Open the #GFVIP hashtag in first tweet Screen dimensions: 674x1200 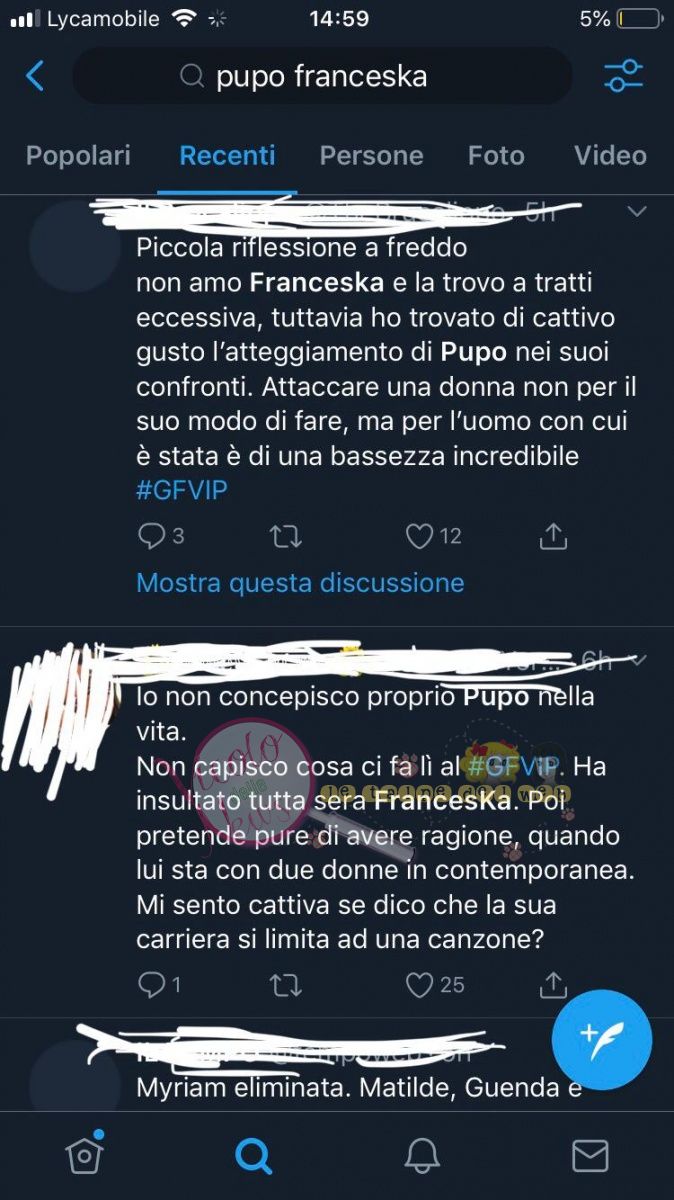pos(181,490)
